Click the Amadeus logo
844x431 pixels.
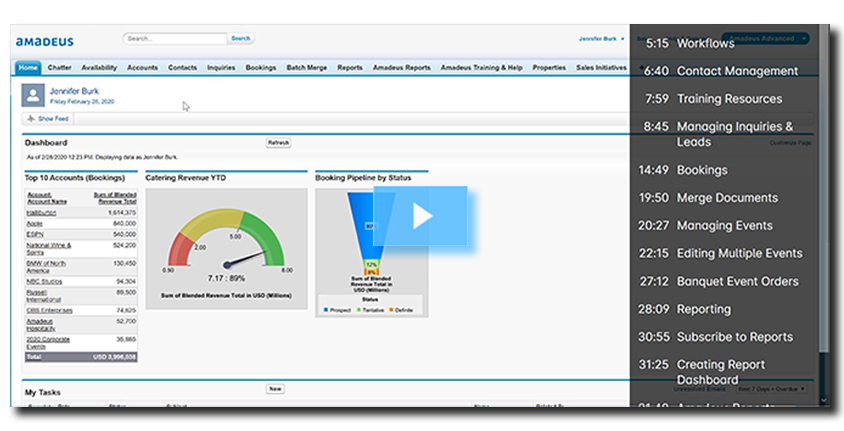click(x=45, y=41)
